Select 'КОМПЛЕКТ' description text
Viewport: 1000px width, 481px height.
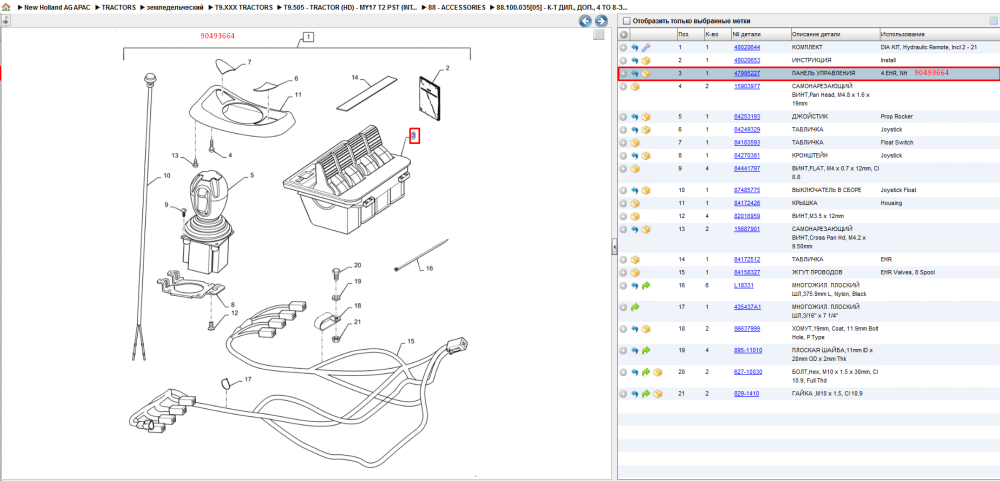807,47
